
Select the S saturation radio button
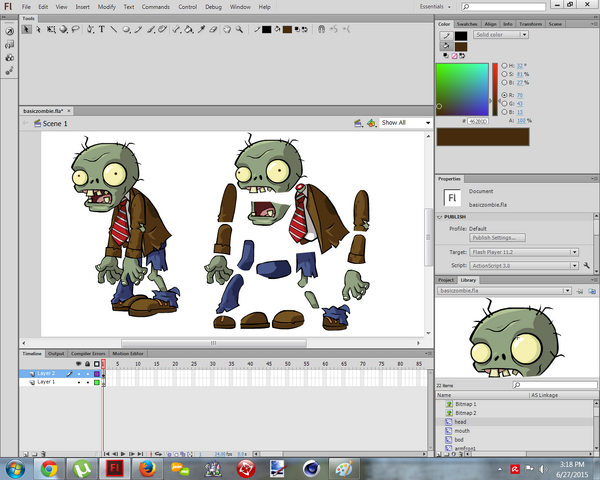pos(504,74)
